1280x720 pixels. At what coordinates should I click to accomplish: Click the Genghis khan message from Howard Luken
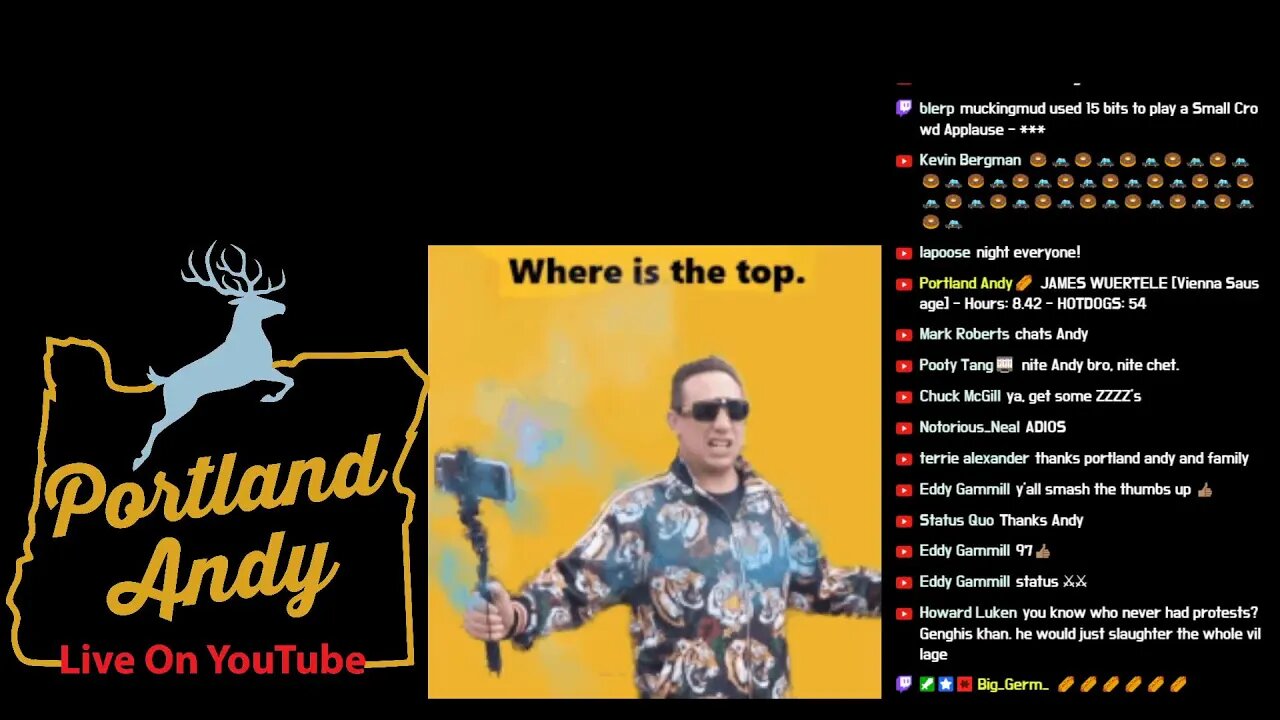(x=1089, y=633)
